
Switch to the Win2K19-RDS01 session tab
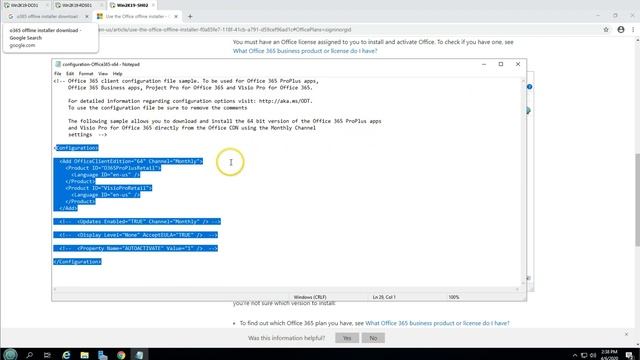click(78, 5)
